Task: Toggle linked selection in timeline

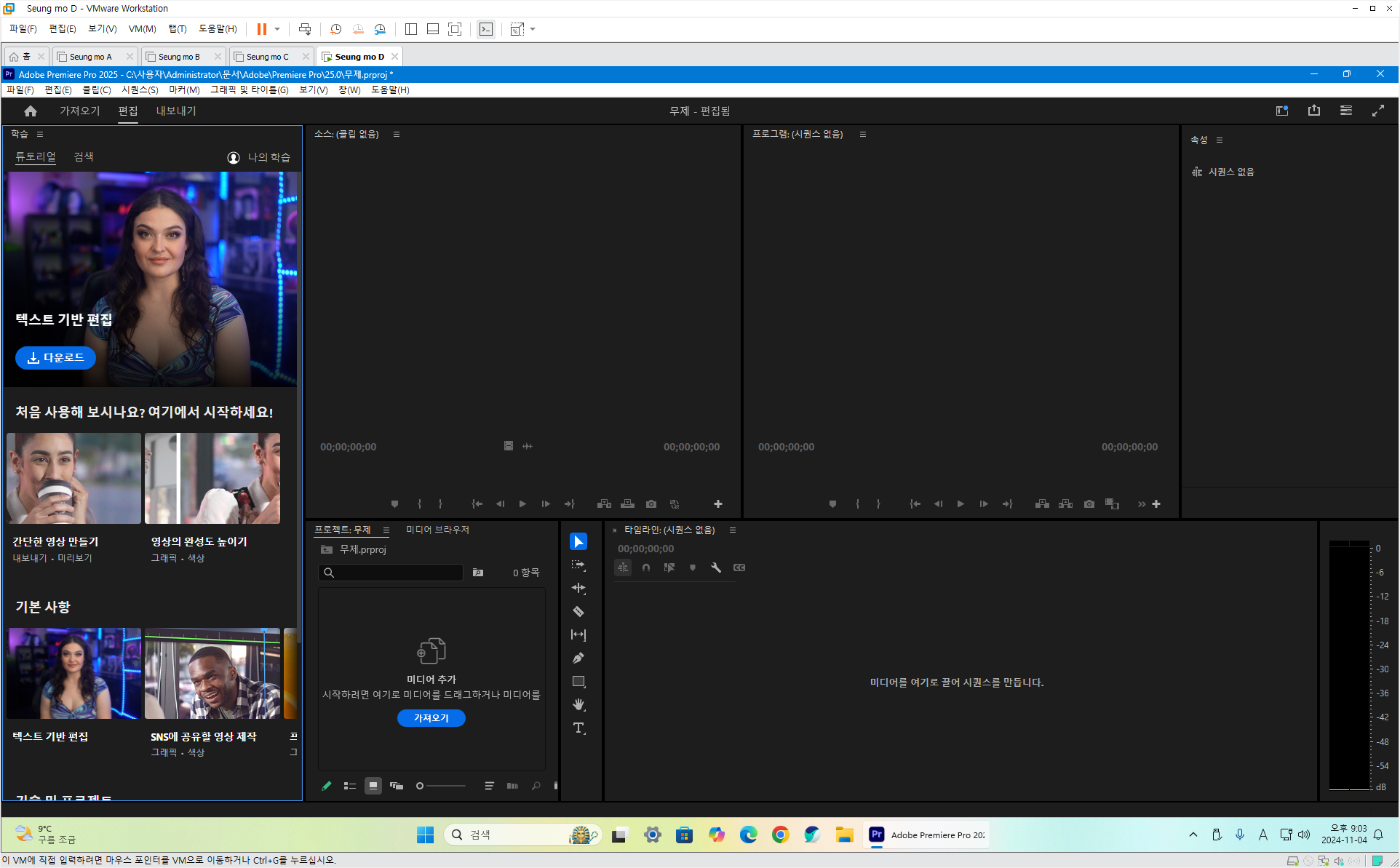Action: click(669, 568)
